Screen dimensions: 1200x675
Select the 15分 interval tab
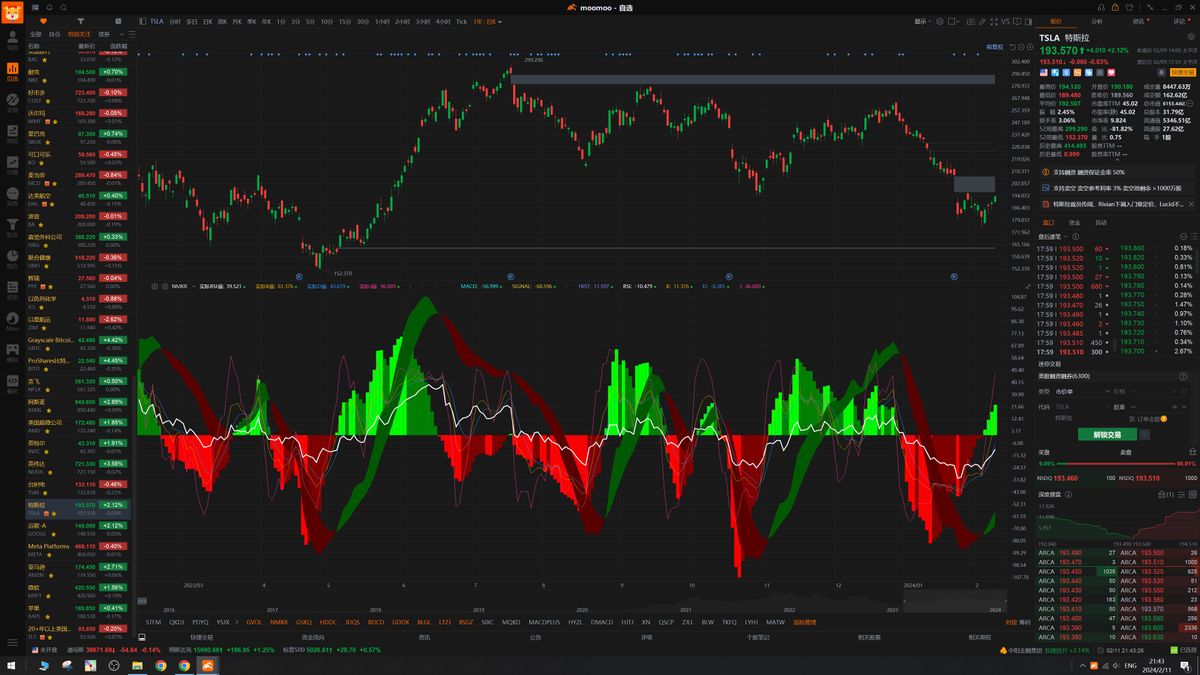tap(344, 21)
